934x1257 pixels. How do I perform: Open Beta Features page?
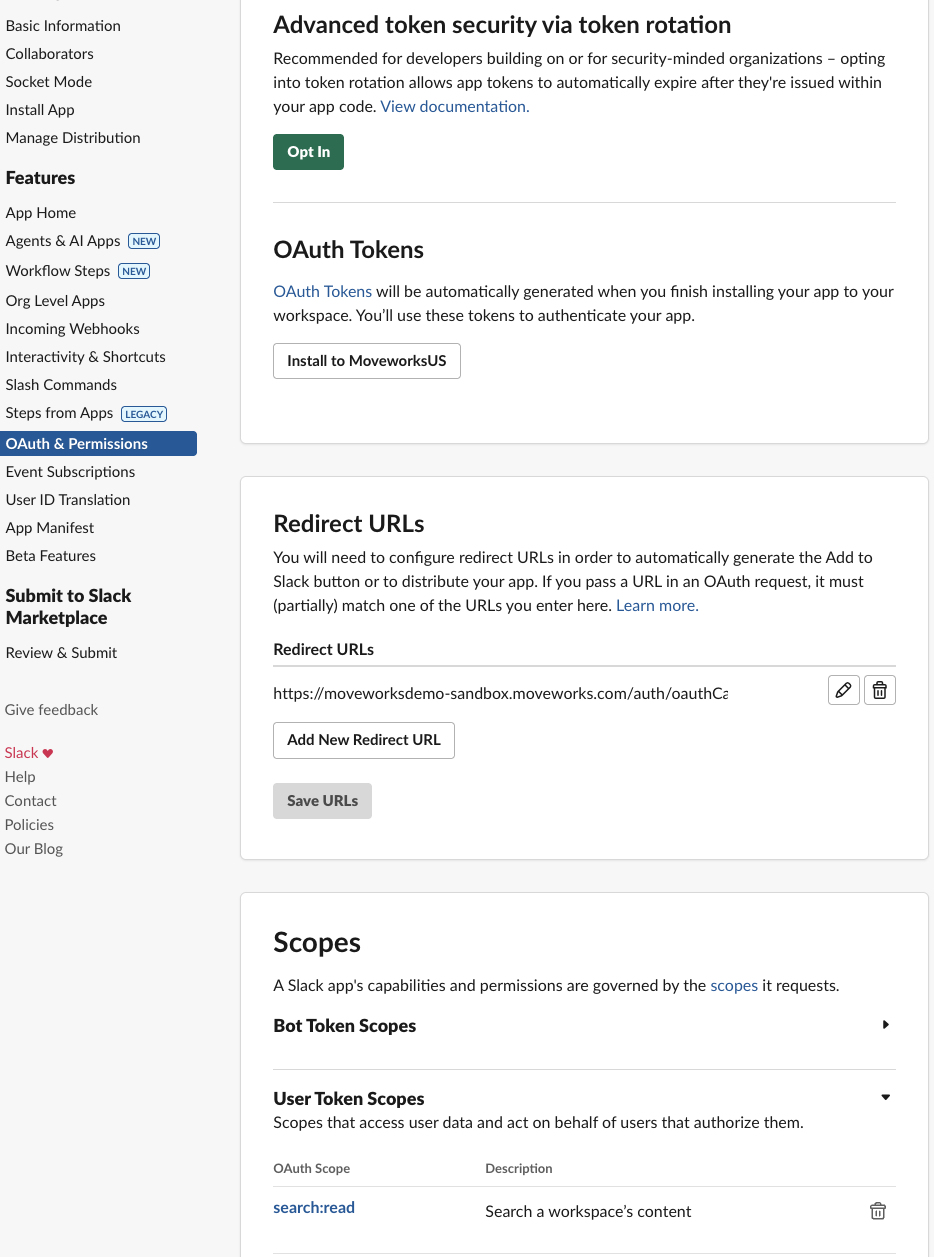pyautogui.click(x=51, y=556)
